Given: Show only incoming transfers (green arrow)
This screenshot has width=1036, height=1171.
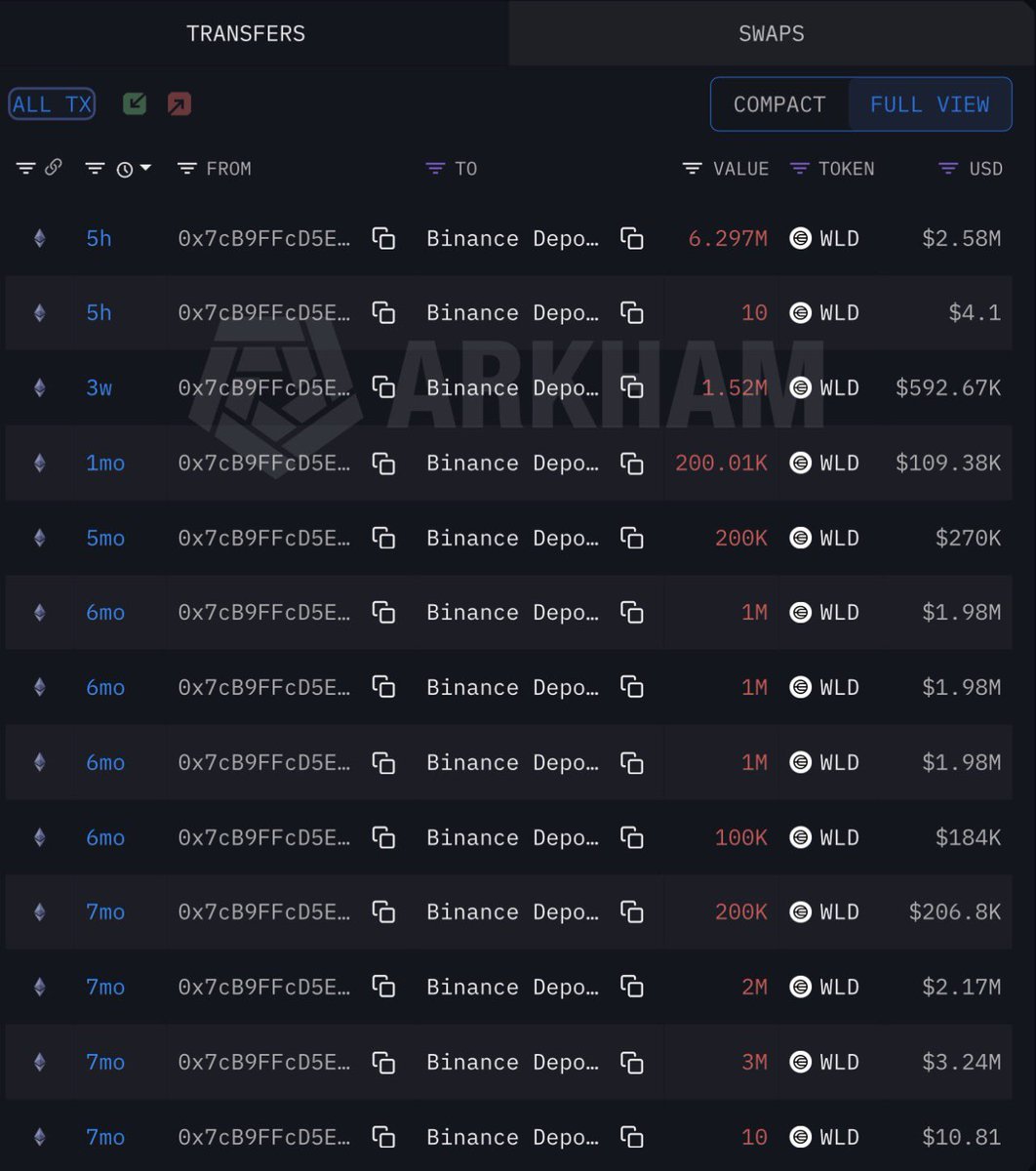Looking at the screenshot, I should [x=135, y=103].
